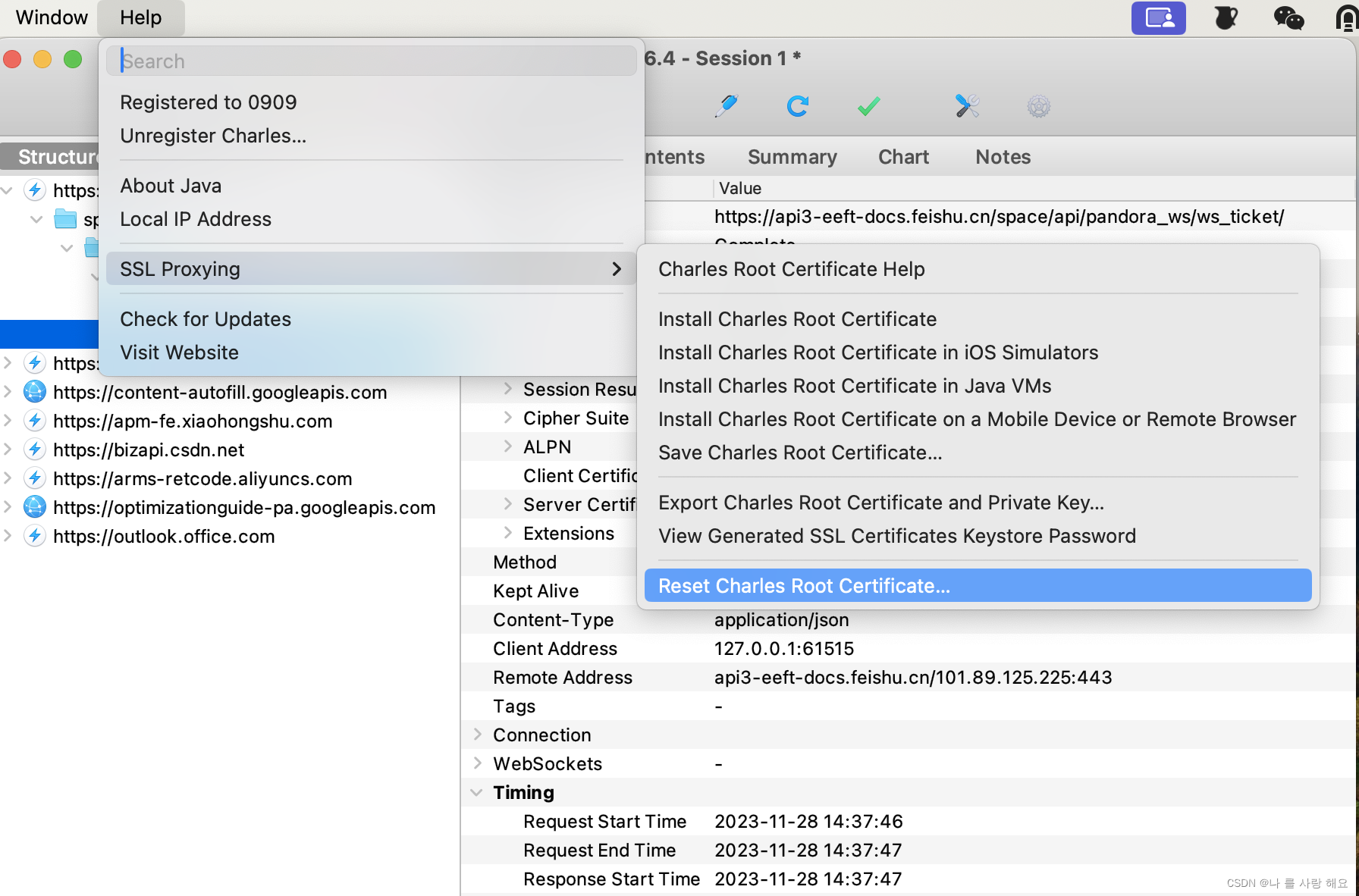Screen dimensions: 1359x896
Task: Click lightning icon beside bizapi.csdn.net
Action: pos(35,450)
